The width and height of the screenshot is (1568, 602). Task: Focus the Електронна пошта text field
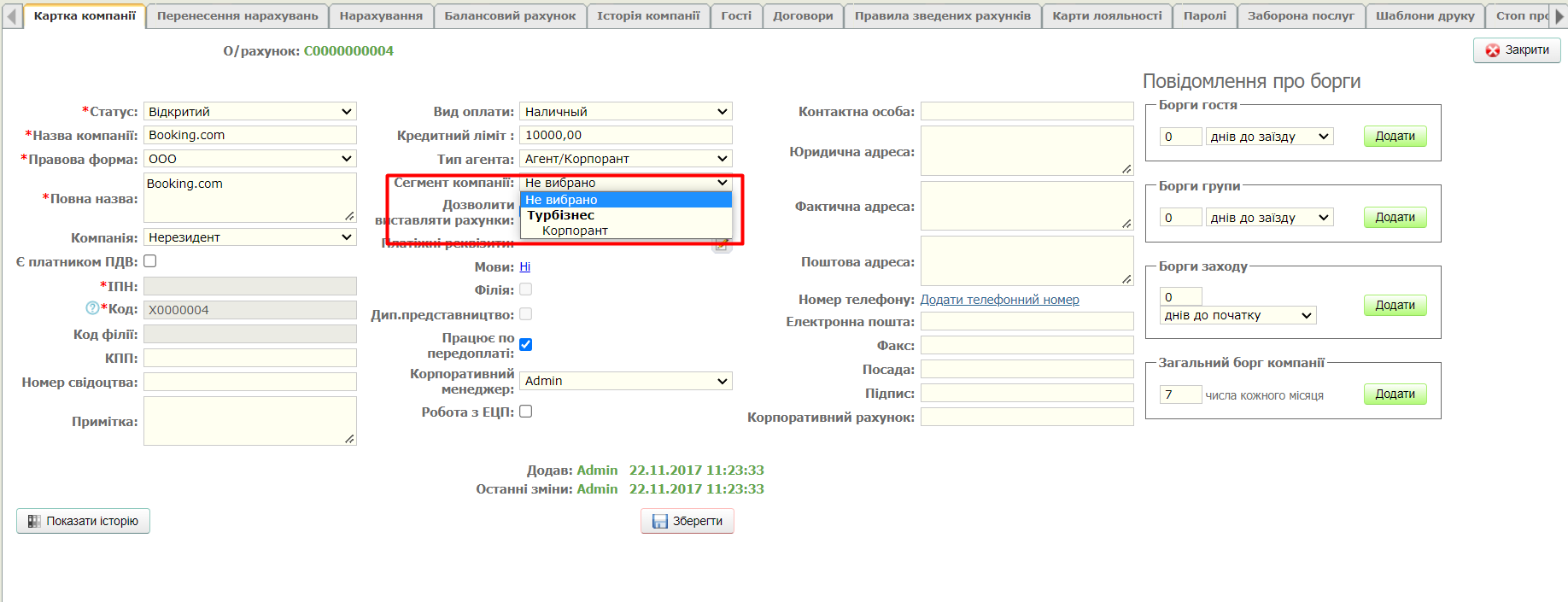point(1027,322)
